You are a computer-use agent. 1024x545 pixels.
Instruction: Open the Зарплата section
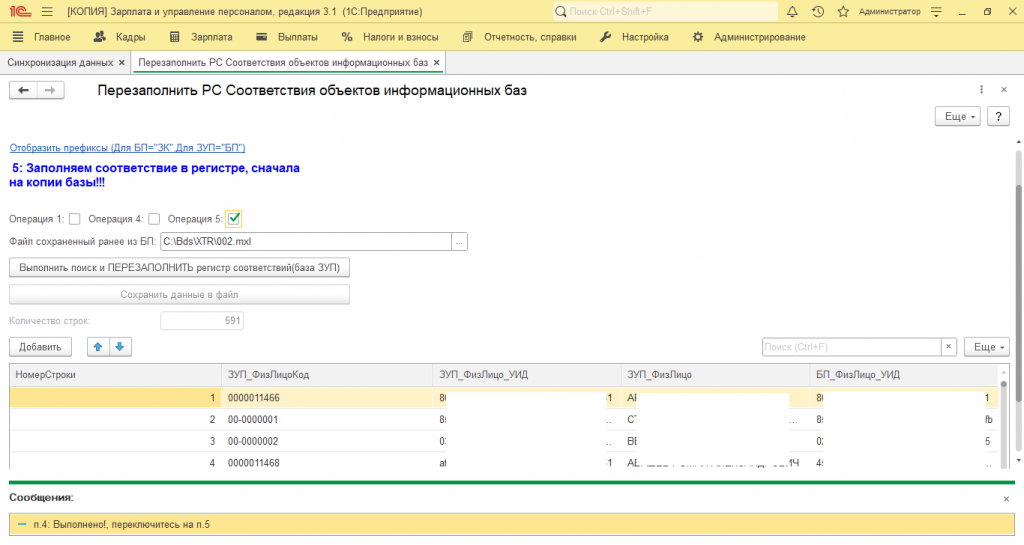(x=212, y=37)
